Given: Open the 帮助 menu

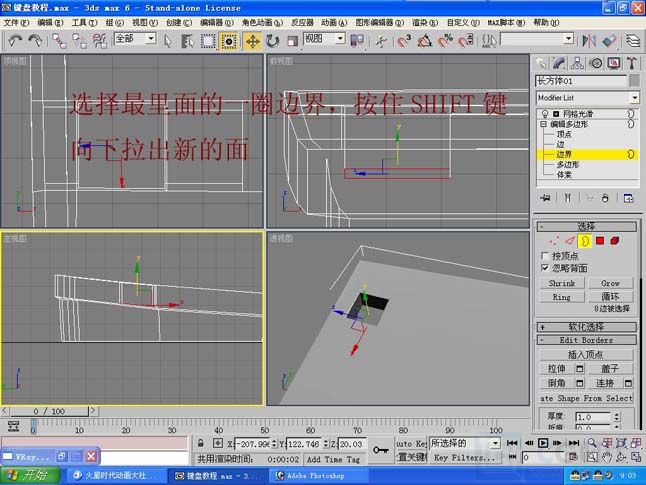Looking at the screenshot, I should pyautogui.click(x=546, y=23).
